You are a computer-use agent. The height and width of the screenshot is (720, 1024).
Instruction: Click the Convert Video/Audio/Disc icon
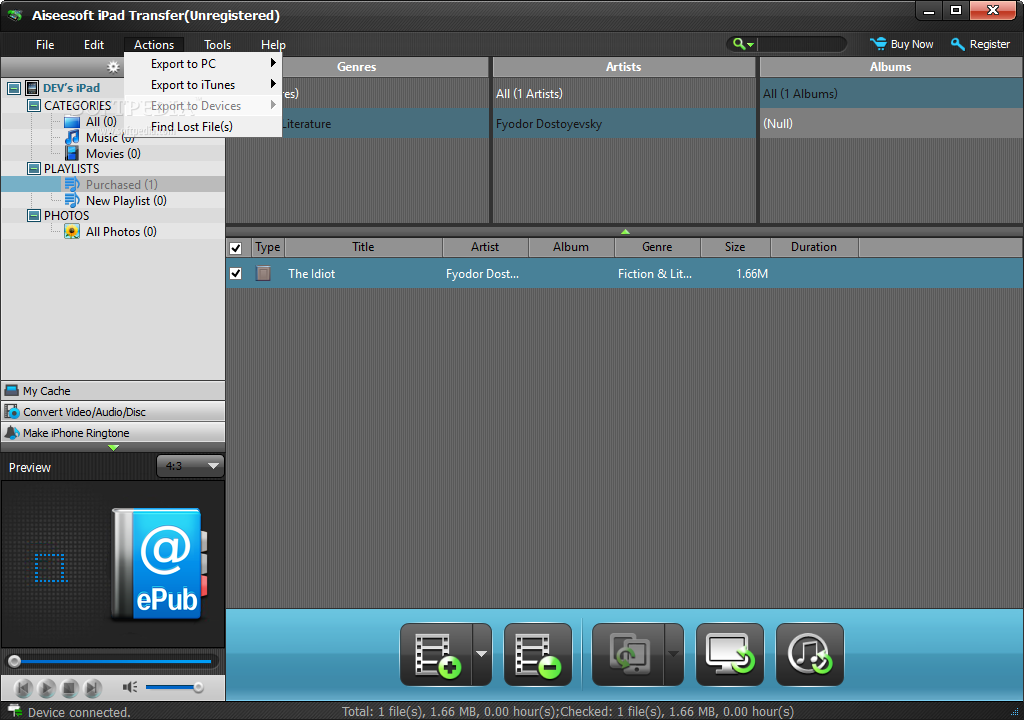point(12,412)
